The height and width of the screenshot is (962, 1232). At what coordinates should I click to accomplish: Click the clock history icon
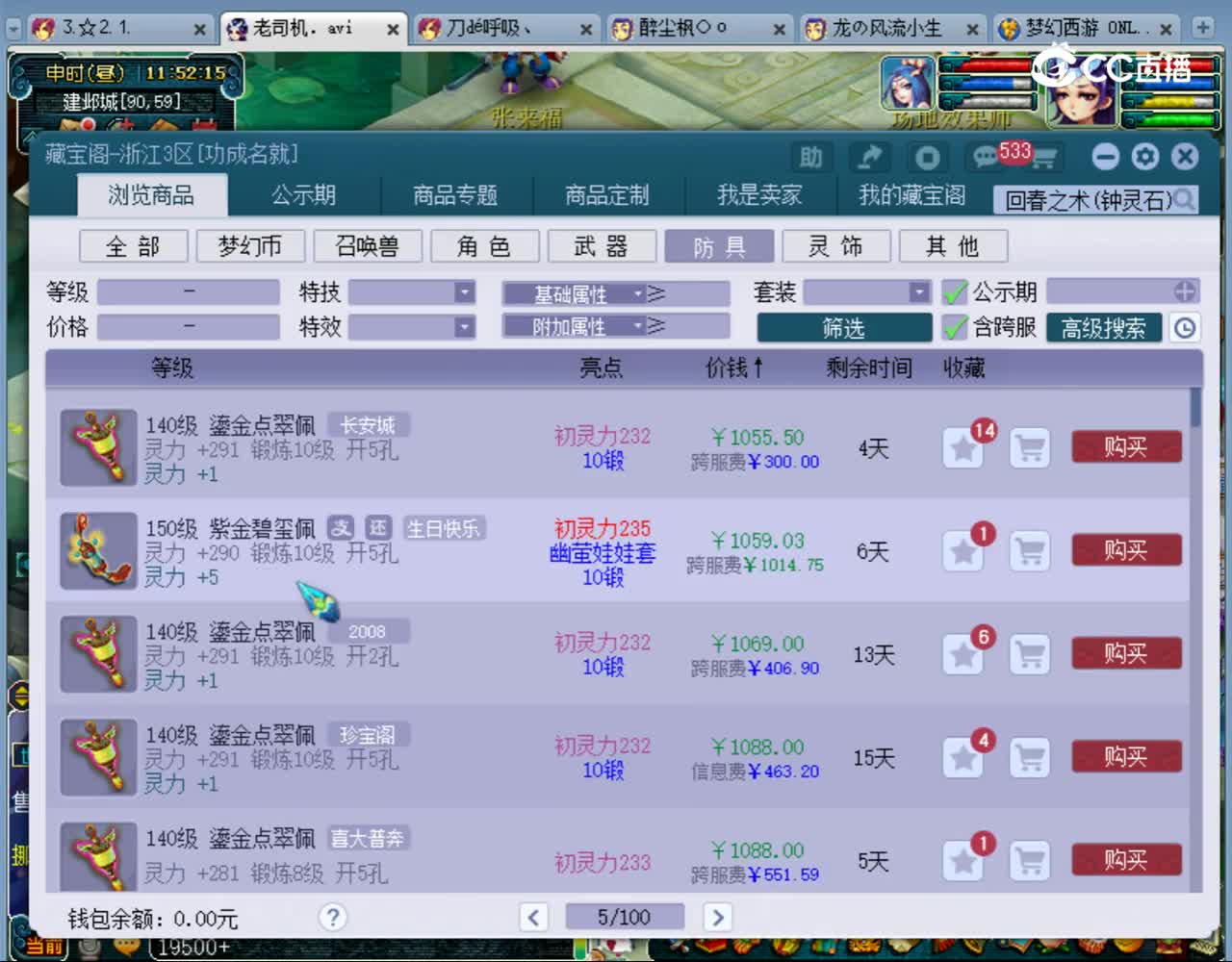click(1185, 328)
